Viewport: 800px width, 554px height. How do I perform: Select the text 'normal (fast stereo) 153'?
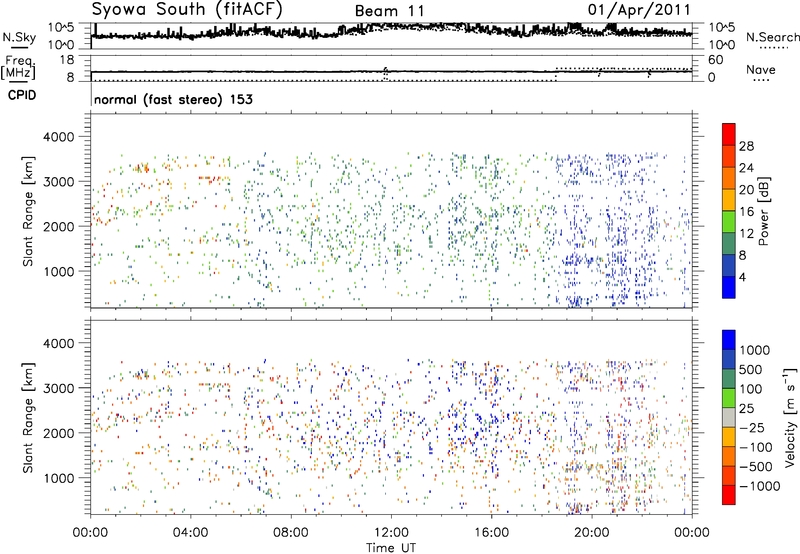[173, 99]
